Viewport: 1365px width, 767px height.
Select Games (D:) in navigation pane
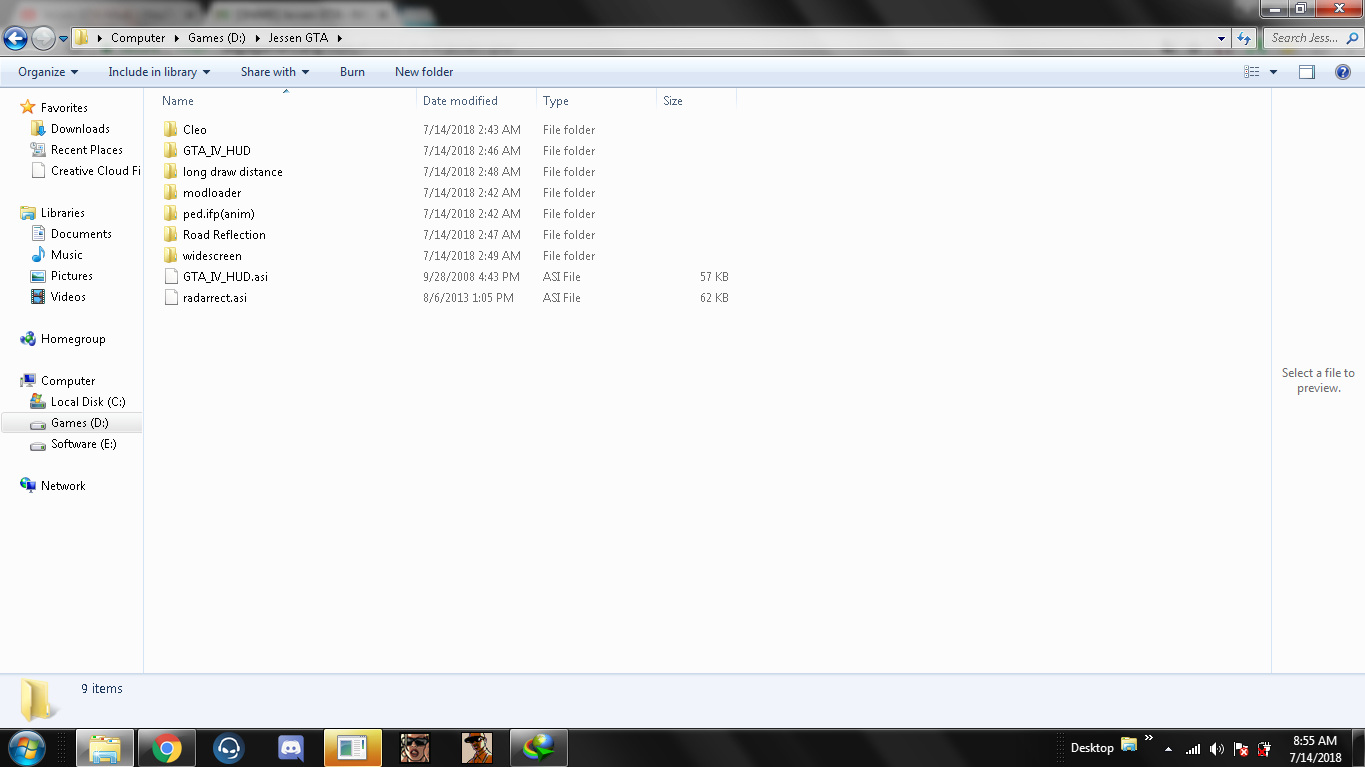point(80,423)
